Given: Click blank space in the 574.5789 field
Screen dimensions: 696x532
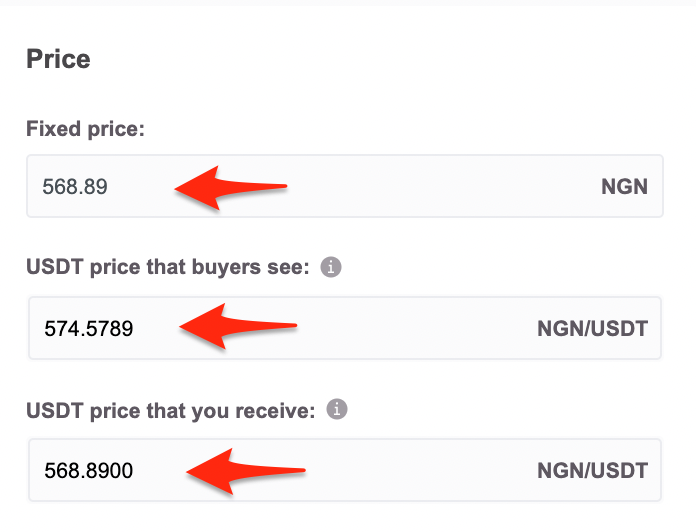Looking at the screenshot, I should 417,328.
